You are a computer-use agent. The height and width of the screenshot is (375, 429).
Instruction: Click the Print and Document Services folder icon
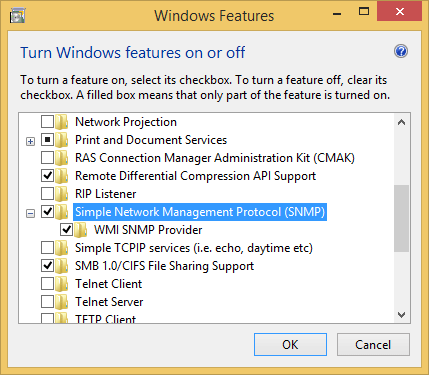[x=62, y=140]
